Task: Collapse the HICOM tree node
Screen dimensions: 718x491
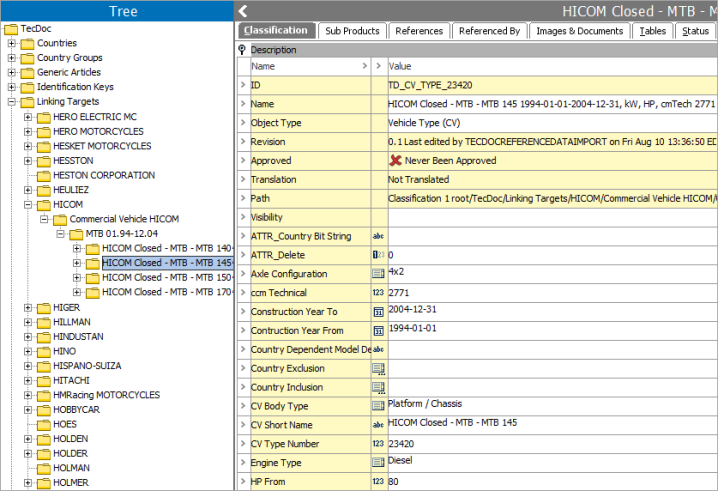Action: 28,205
